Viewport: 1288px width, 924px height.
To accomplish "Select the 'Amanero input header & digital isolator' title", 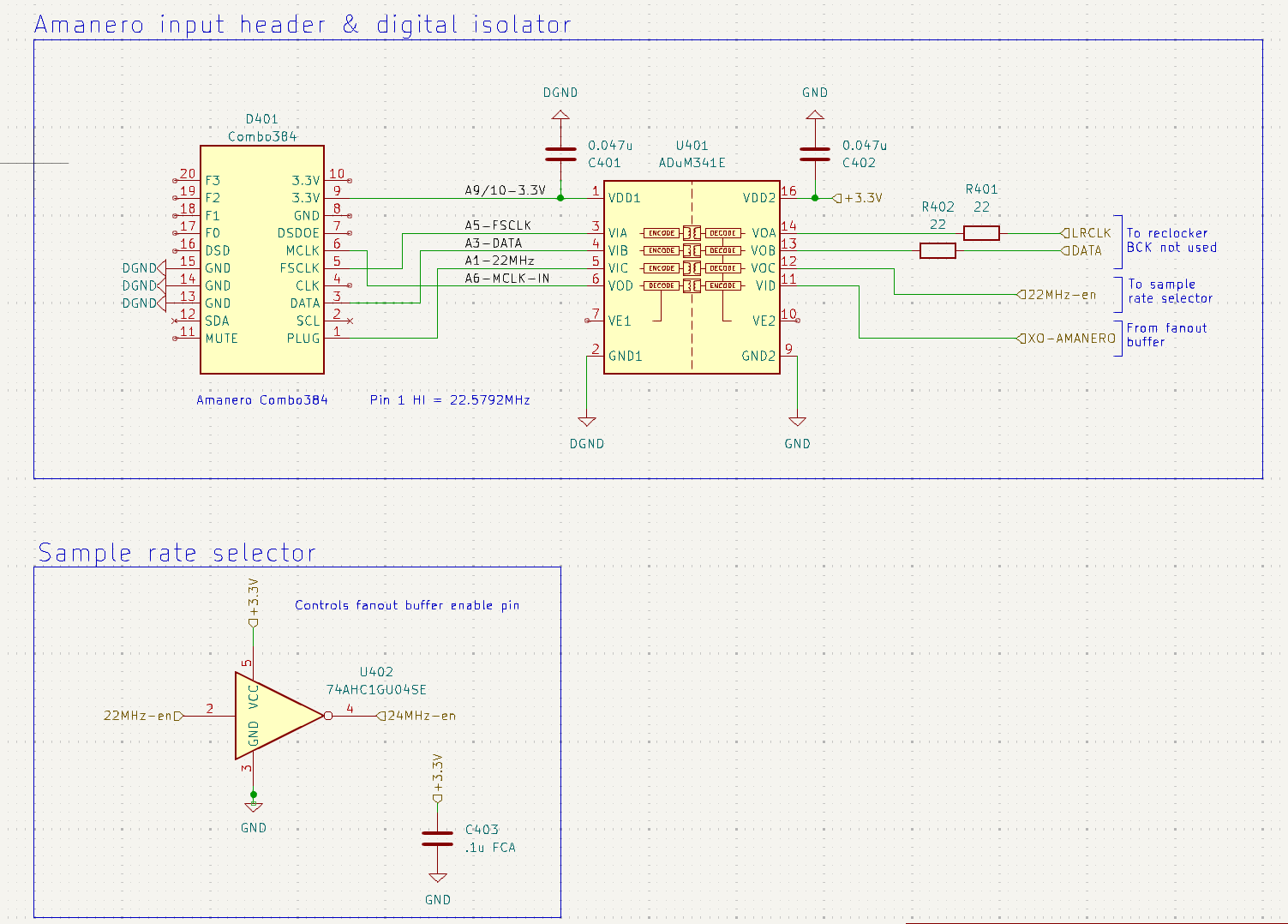I will click(303, 24).
